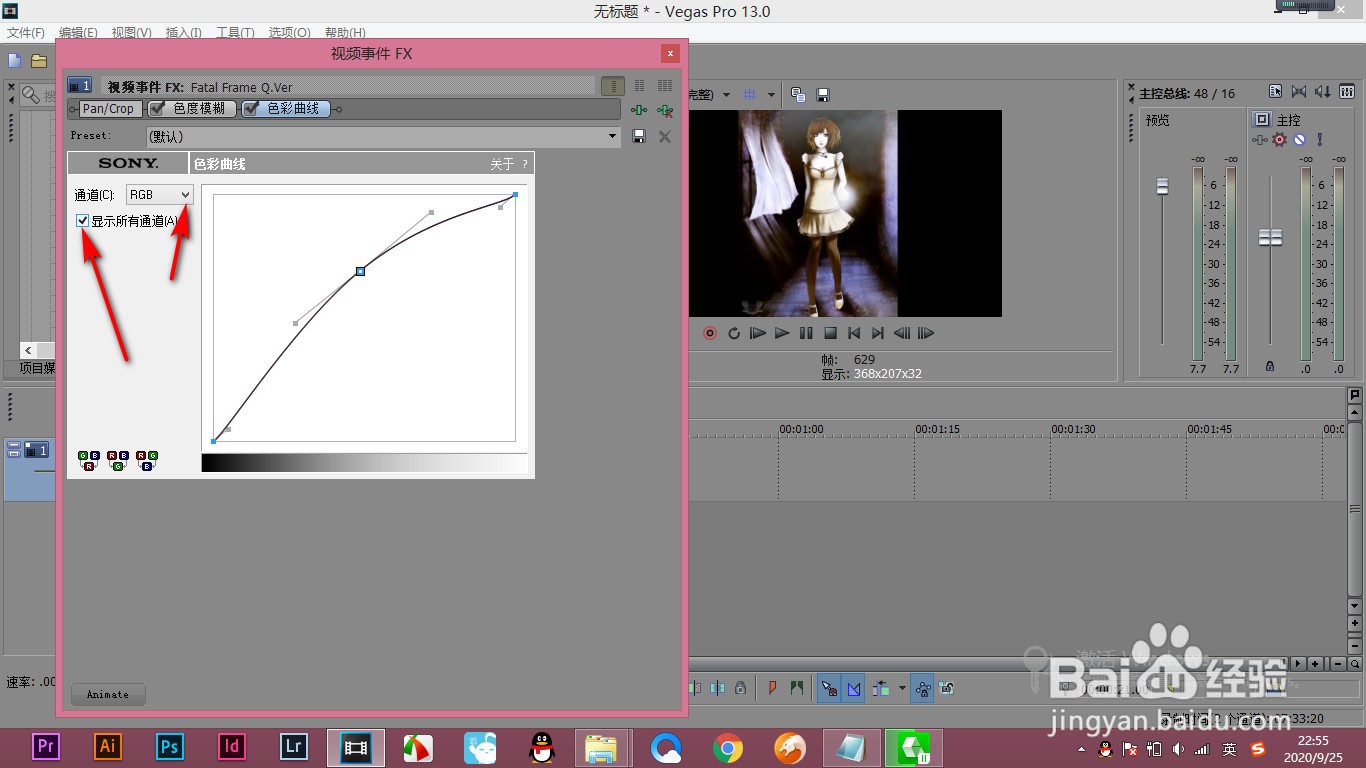The image size is (1366, 768).
Task: Open the overlay grid dropdown arrow
Action: [772, 95]
